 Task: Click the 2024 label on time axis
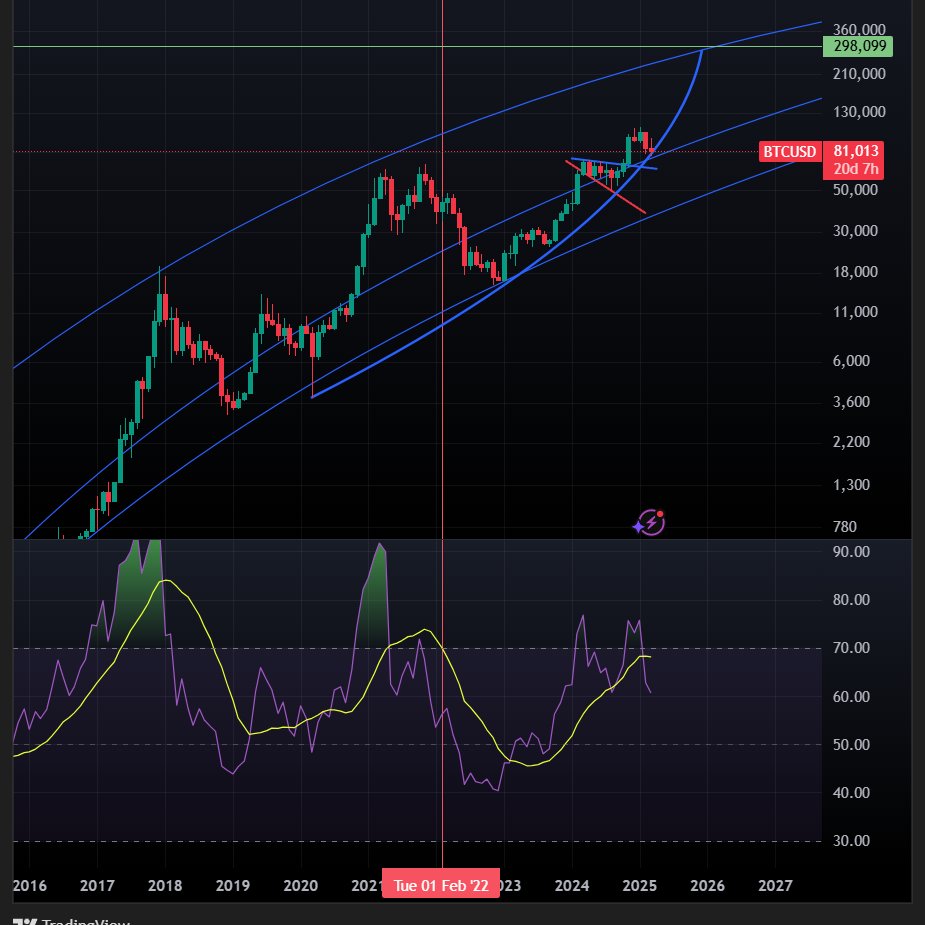pyautogui.click(x=572, y=885)
